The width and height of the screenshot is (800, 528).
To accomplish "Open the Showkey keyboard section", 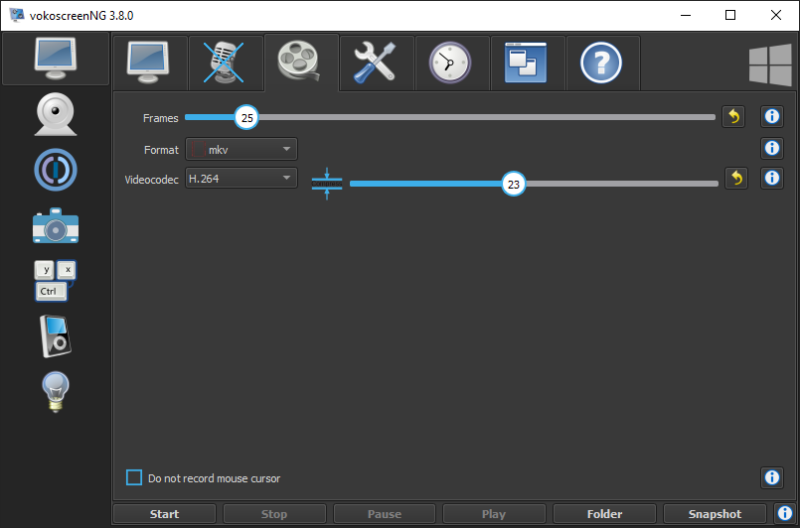I will [56, 281].
